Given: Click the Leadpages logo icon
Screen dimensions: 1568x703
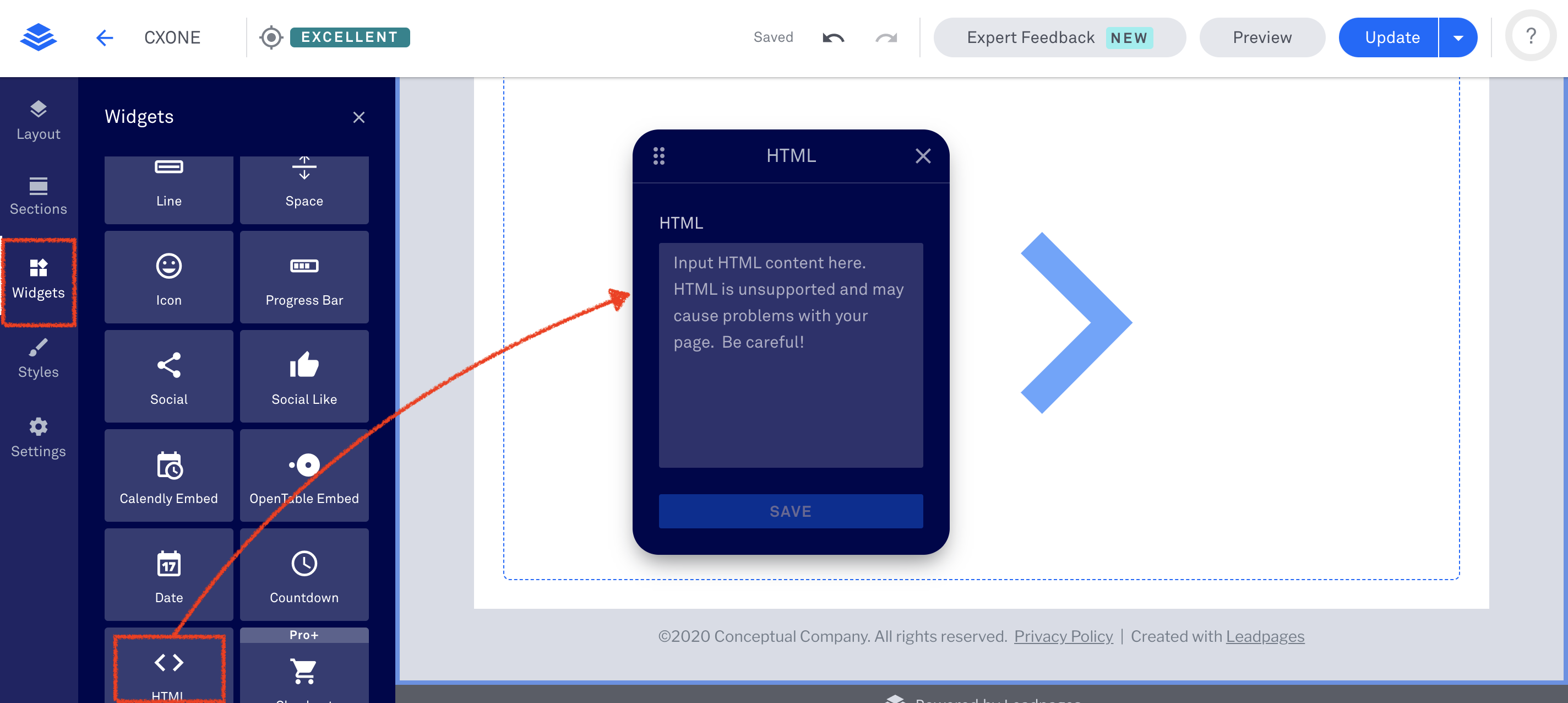Looking at the screenshot, I should click(x=38, y=37).
